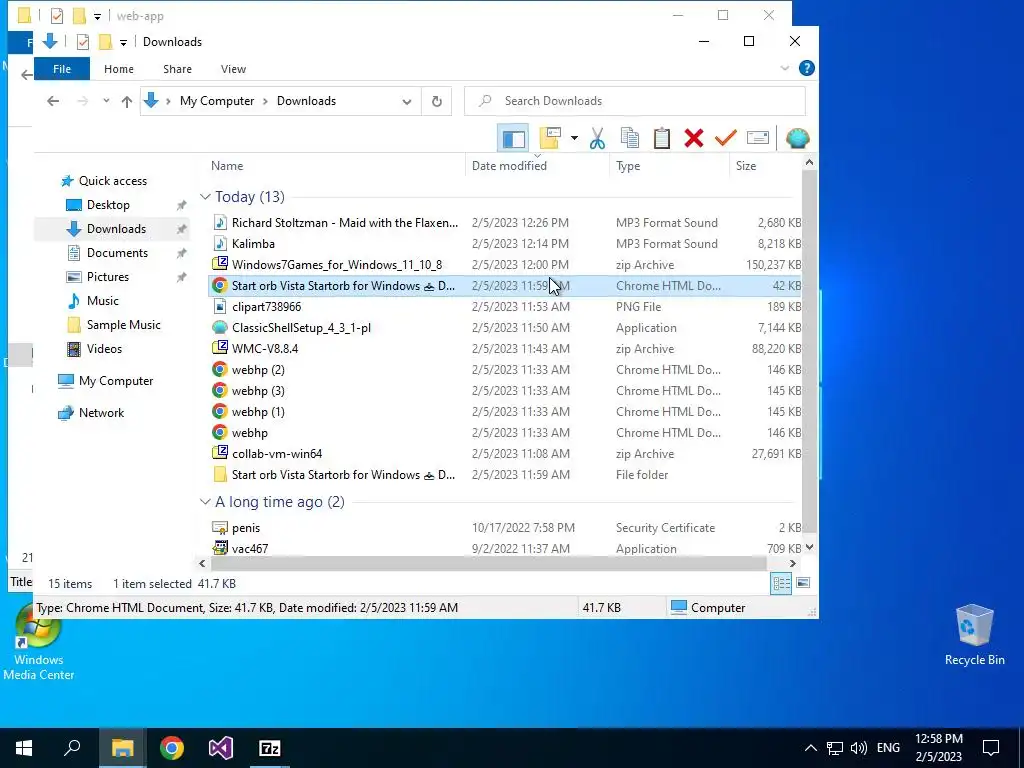Go Back in Downloads window

point(53,101)
